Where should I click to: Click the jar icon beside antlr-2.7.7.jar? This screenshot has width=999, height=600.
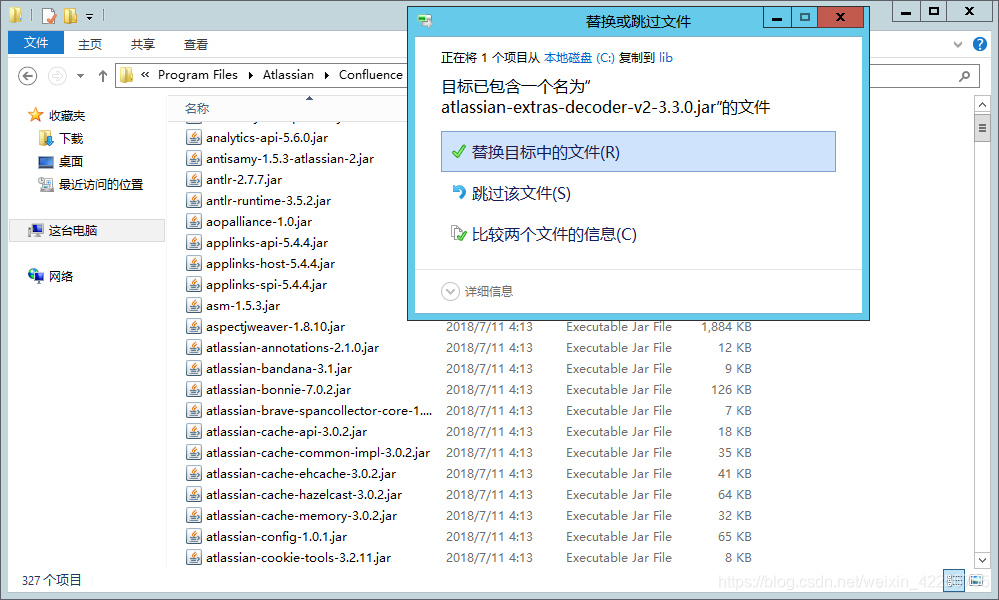tap(194, 180)
